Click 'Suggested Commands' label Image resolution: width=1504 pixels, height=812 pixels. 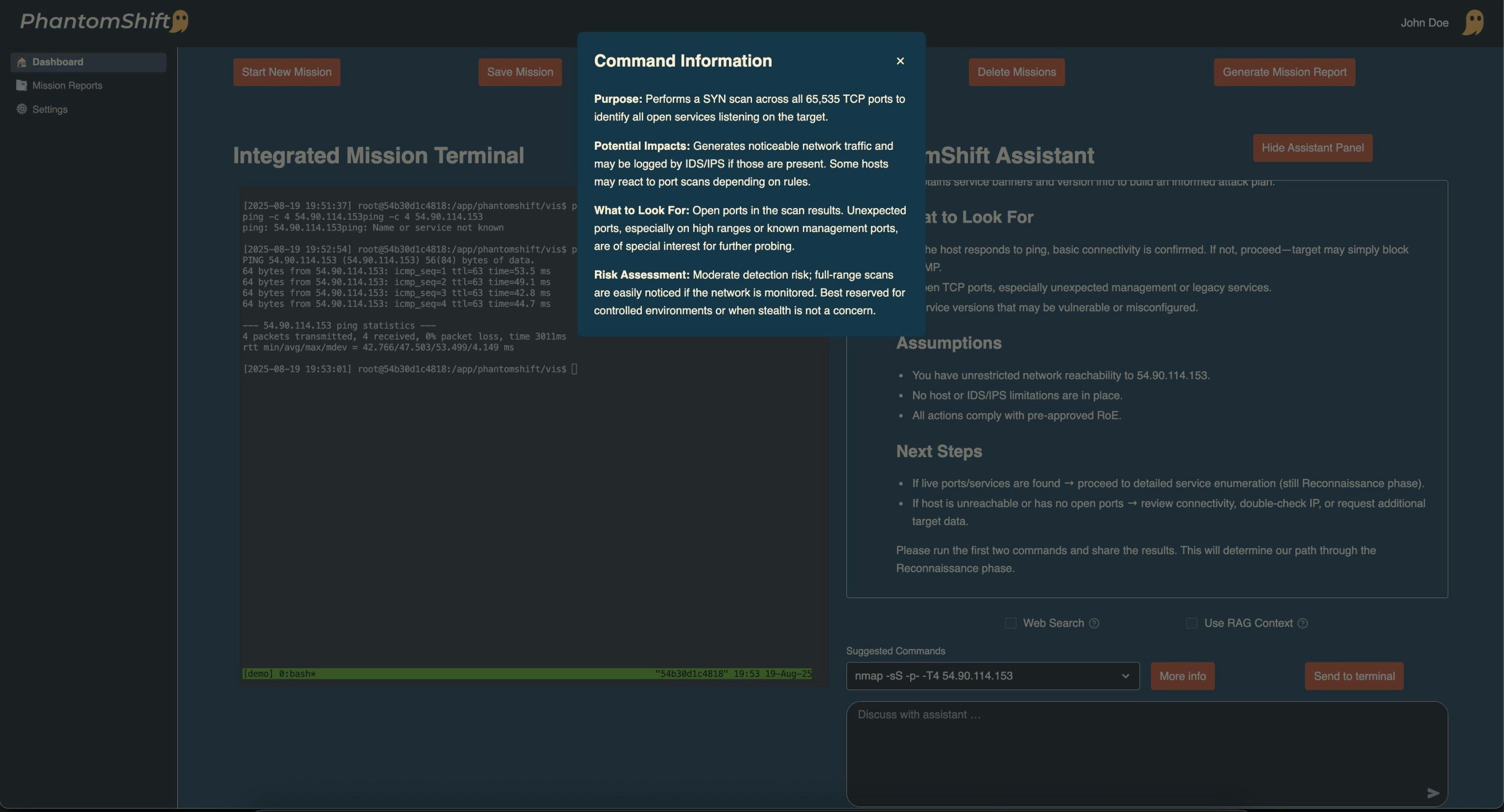(x=895, y=651)
